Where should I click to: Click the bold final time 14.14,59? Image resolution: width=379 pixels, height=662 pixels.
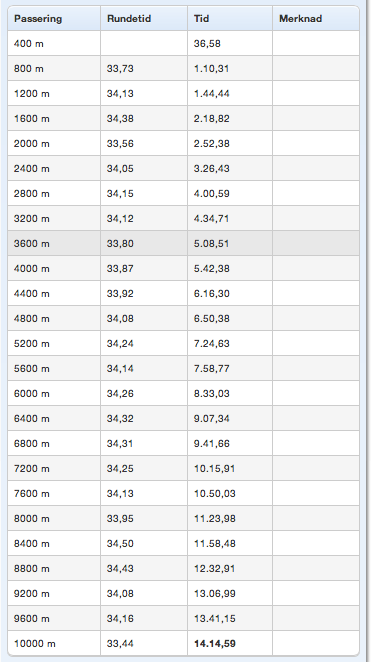click(x=214, y=643)
